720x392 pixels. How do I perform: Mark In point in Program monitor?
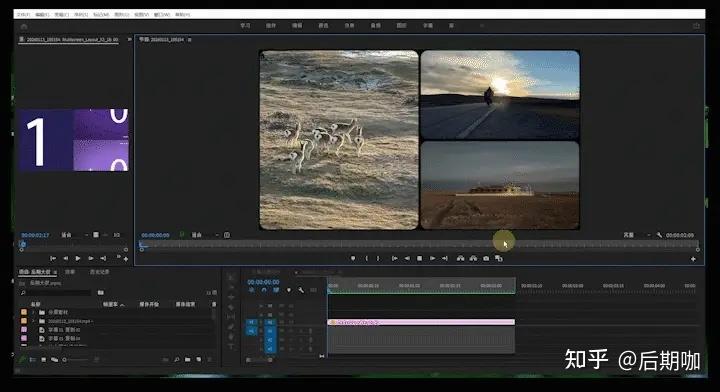coord(366,258)
